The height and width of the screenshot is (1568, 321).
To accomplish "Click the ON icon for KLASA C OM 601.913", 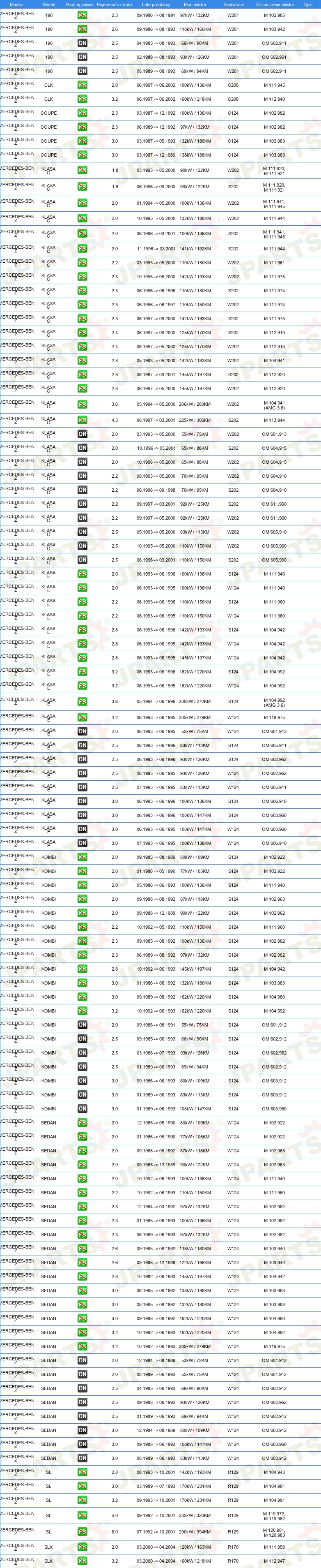I will [82, 434].
